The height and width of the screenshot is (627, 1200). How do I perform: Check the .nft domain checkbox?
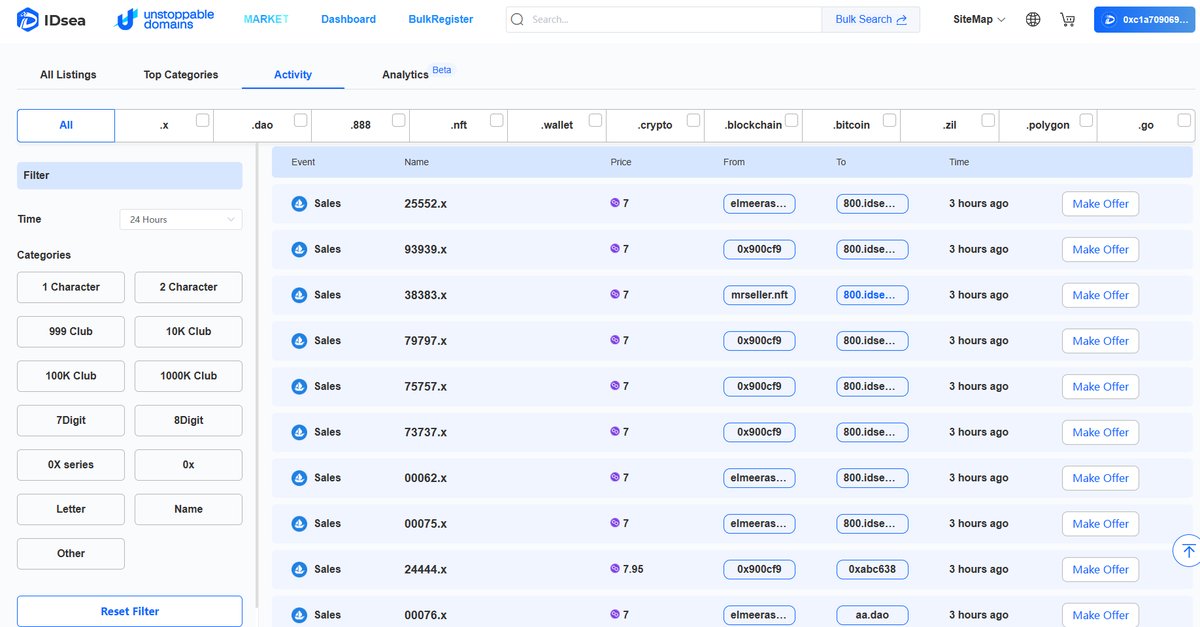[497, 120]
